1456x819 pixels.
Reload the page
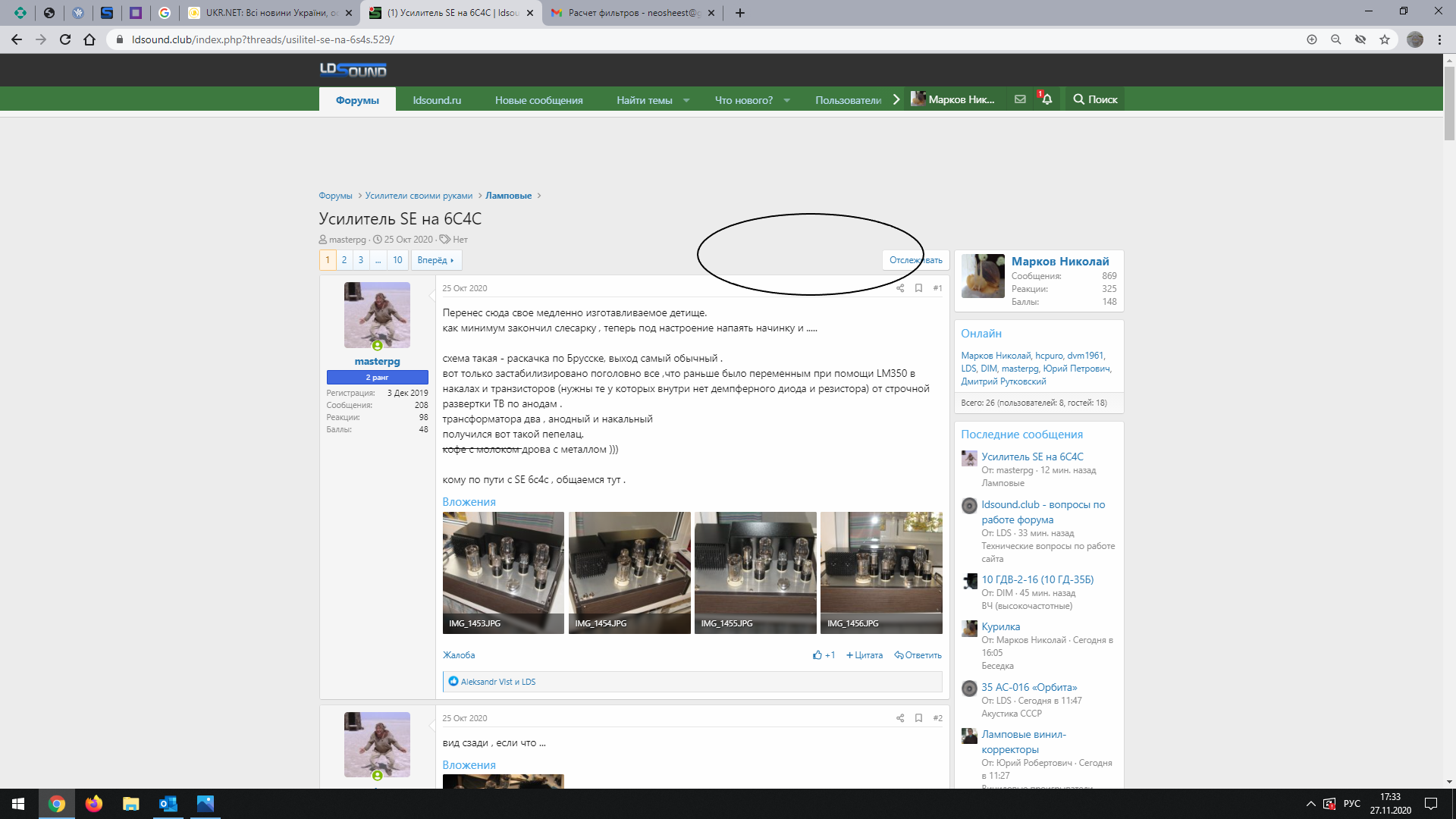[65, 39]
